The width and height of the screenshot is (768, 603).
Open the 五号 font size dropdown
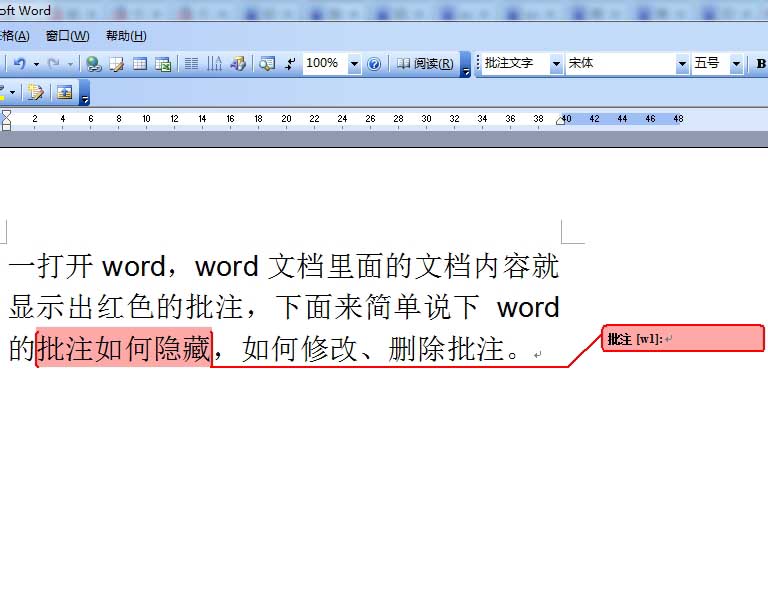(x=736, y=64)
